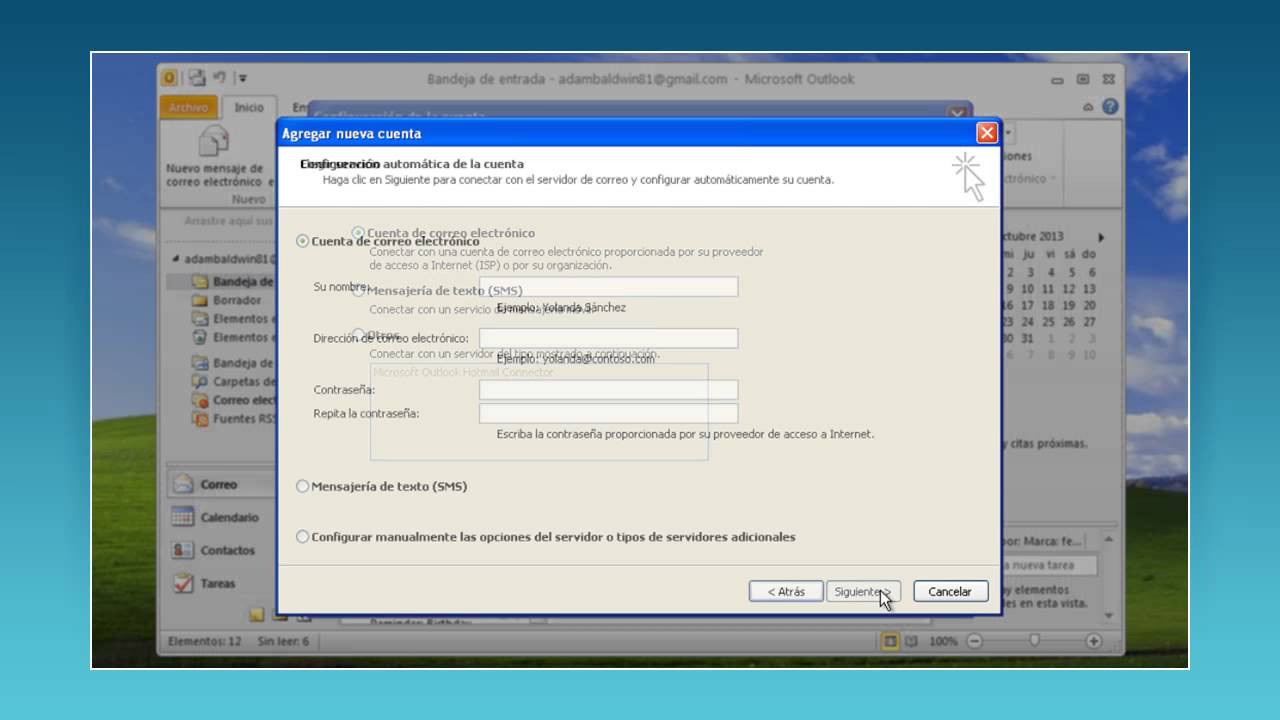Cancel the Agregar nueva cuenta dialog
The height and width of the screenshot is (720, 1280).
(950, 591)
